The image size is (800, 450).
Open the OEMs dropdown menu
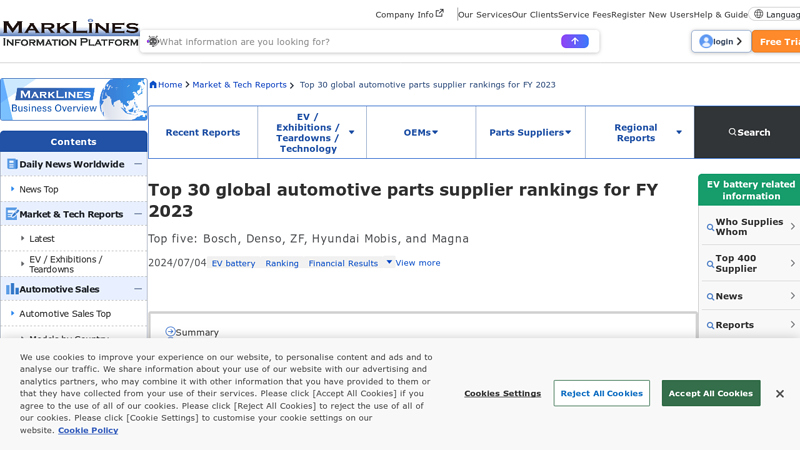click(x=421, y=132)
